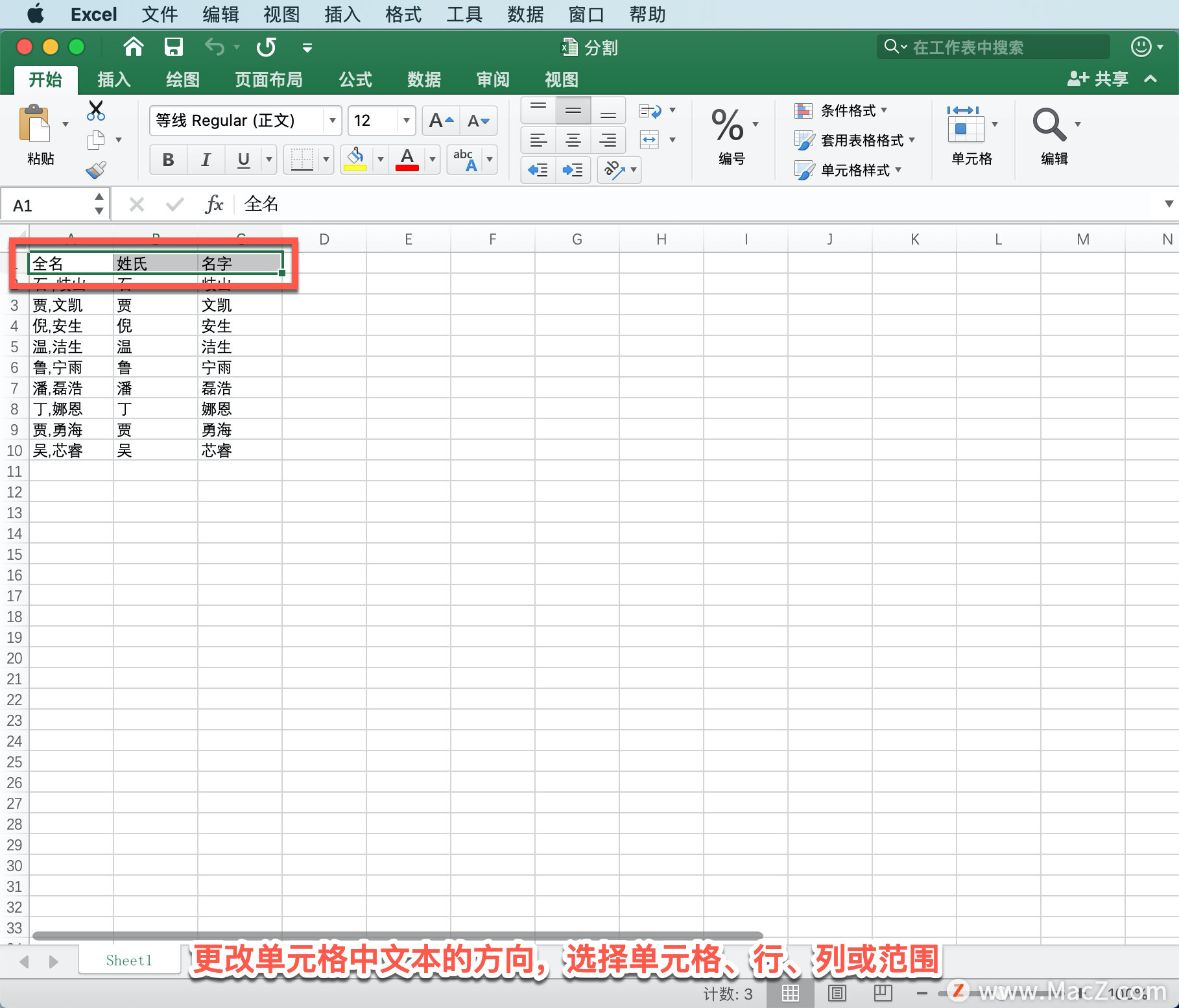Open the Editing magnifier icon
The width and height of the screenshot is (1179, 1008).
(x=1049, y=124)
